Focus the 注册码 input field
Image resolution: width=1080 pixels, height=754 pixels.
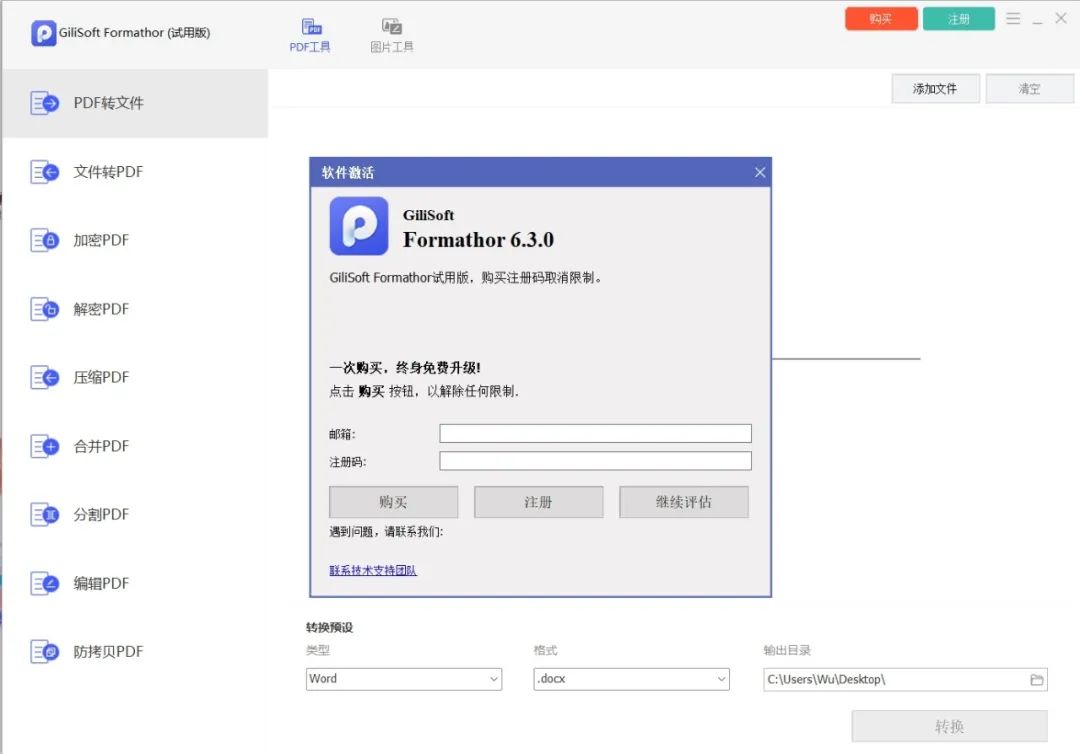(595, 461)
